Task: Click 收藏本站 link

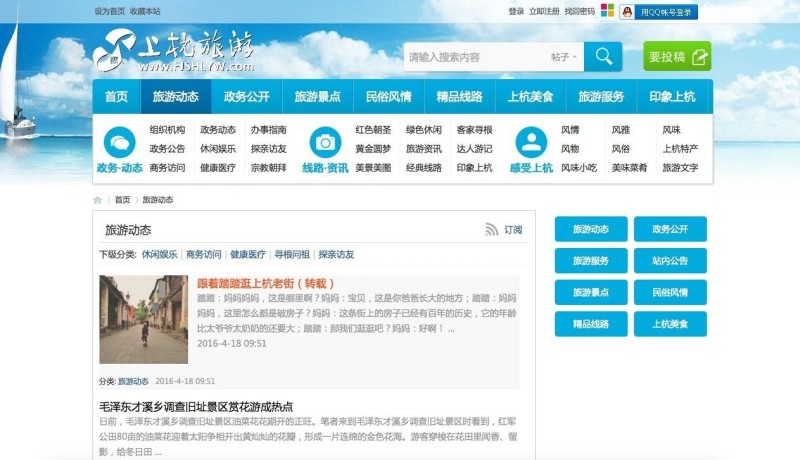Action: (x=145, y=11)
